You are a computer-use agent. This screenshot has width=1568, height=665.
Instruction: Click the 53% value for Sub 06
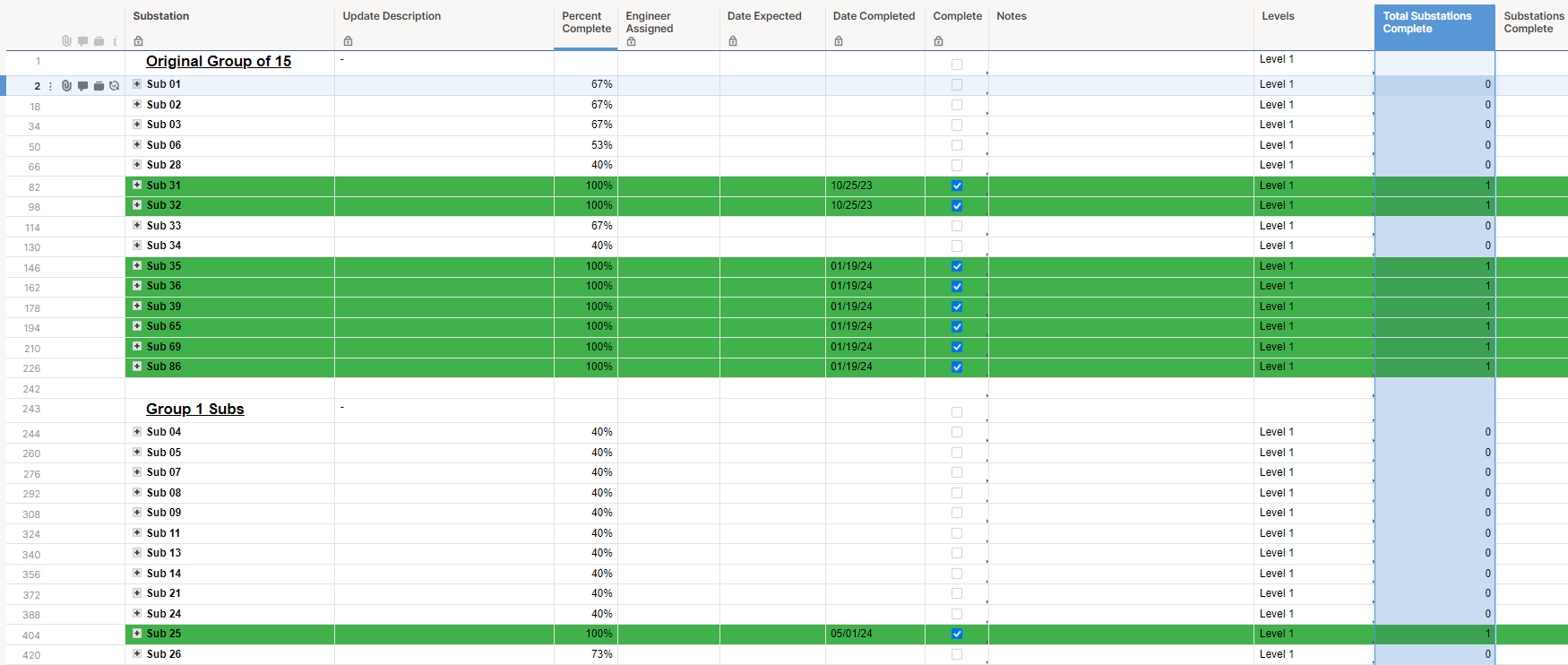click(x=602, y=145)
